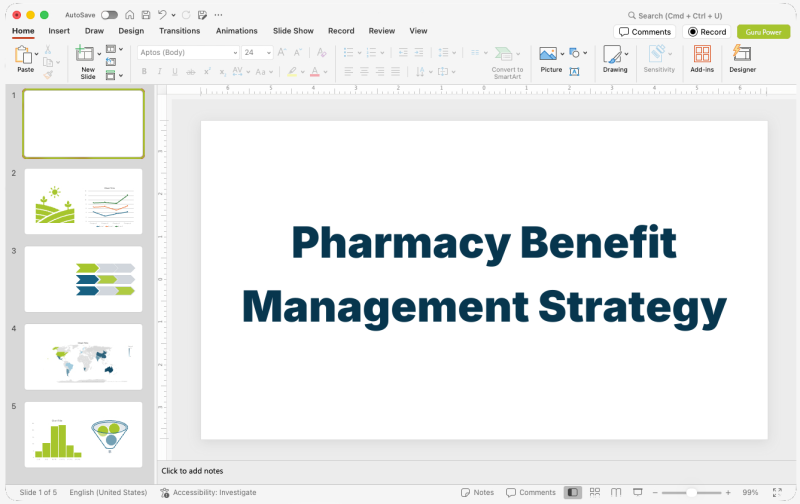Viewport: 800px width, 504px height.
Task: Toggle the Notes pane in status bar
Action: pos(477,492)
